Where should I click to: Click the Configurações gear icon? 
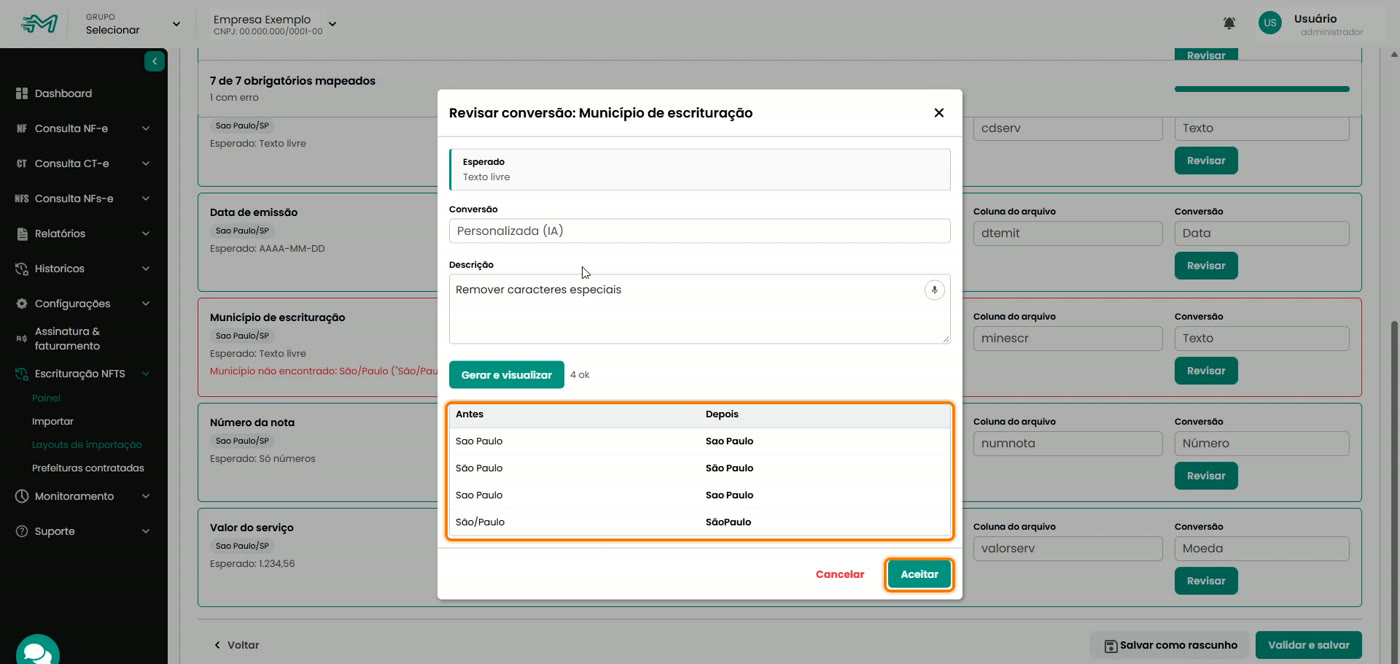pos(22,304)
